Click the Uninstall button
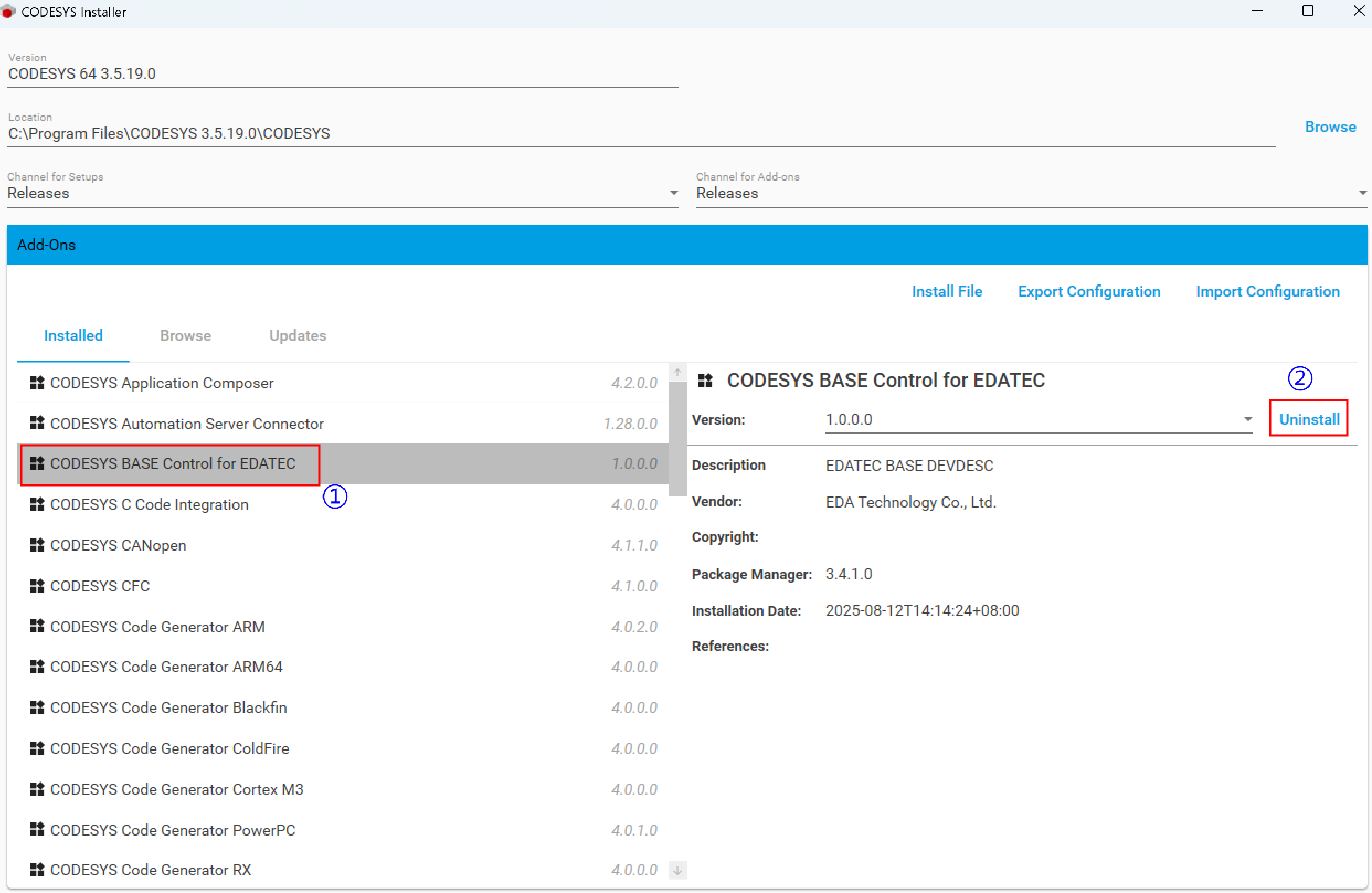Viewport: 1372px width, 893px height. [1309, 419]
